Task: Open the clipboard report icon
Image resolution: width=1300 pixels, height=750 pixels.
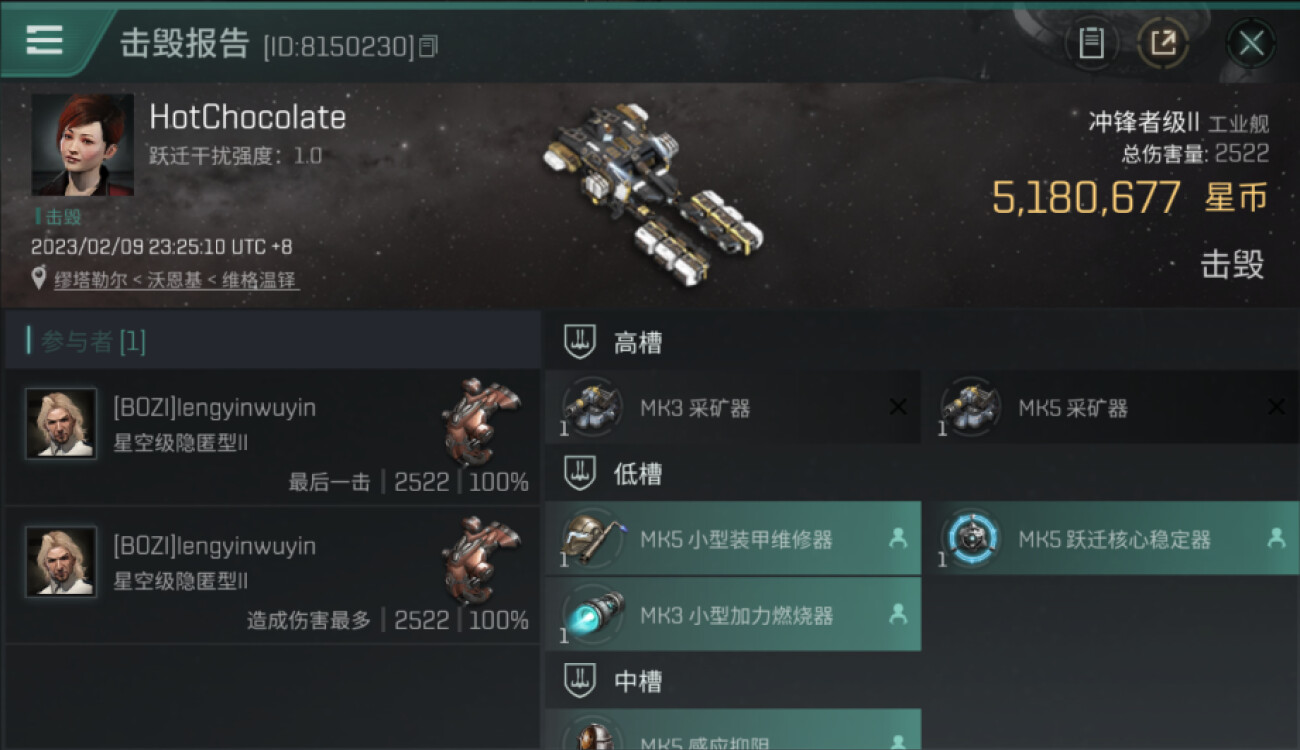Action: coord(1091,43)
